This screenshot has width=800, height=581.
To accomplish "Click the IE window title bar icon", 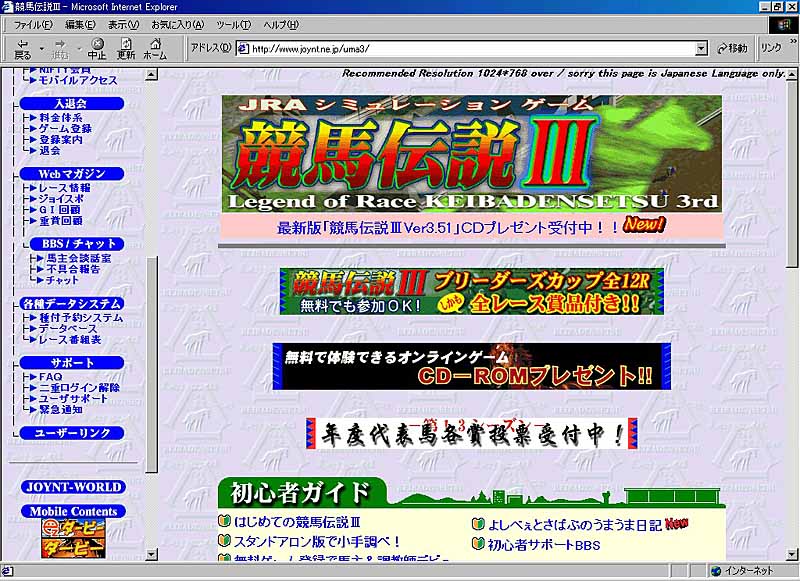I will 8,7.
